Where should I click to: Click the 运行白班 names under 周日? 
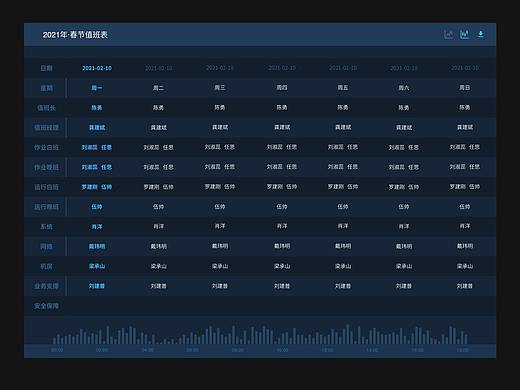(x=465, y=187)
